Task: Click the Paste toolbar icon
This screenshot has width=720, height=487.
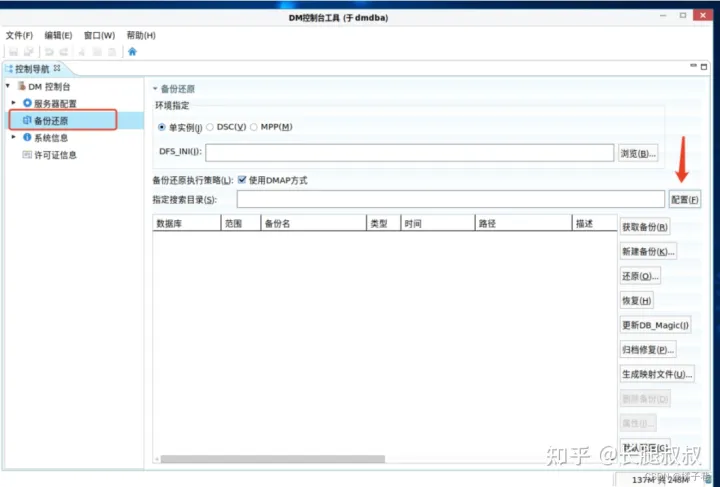Action: (112, 52)
